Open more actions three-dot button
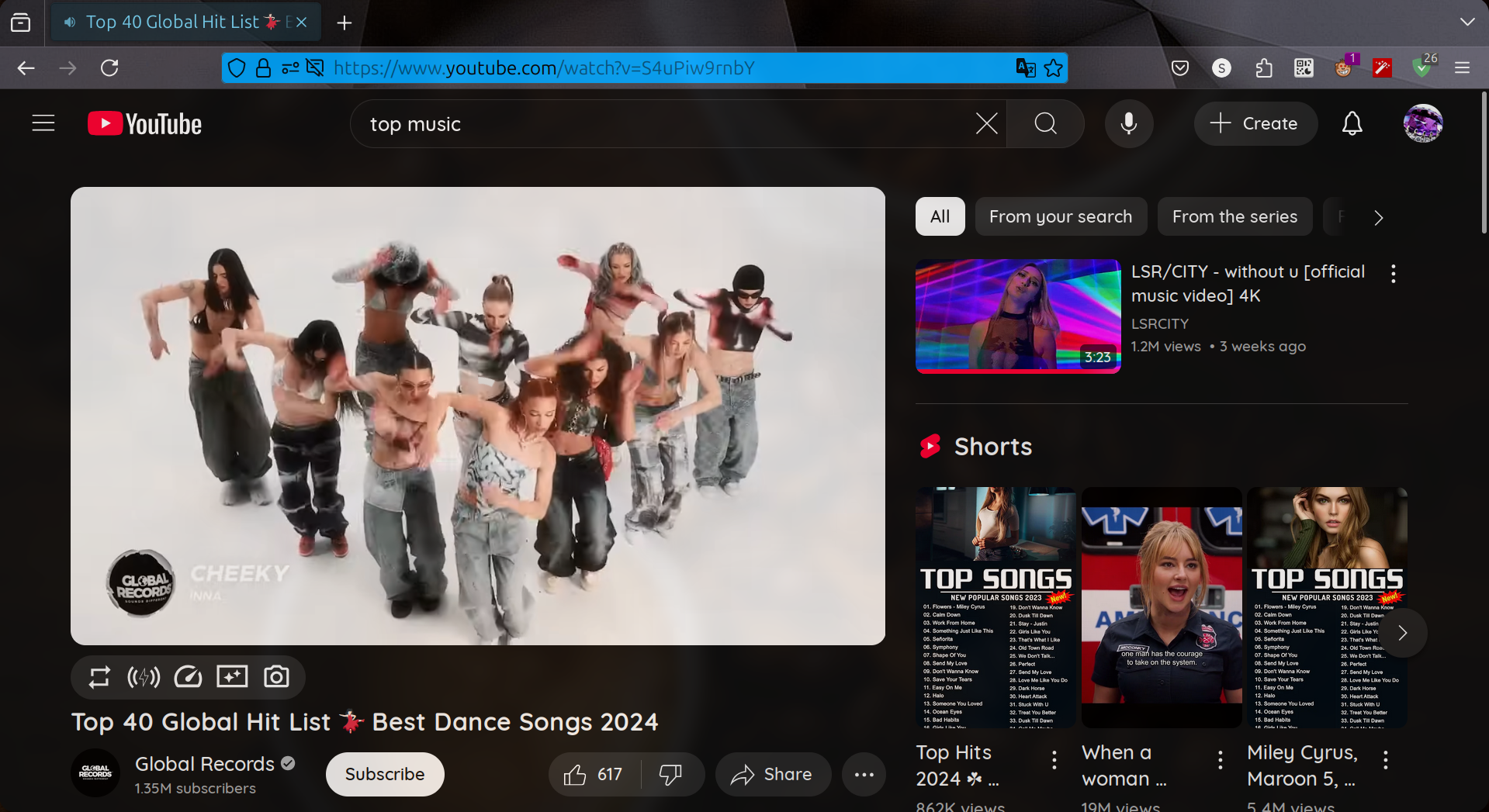Viewport: 1489px width, 812px height. point(864,774)
